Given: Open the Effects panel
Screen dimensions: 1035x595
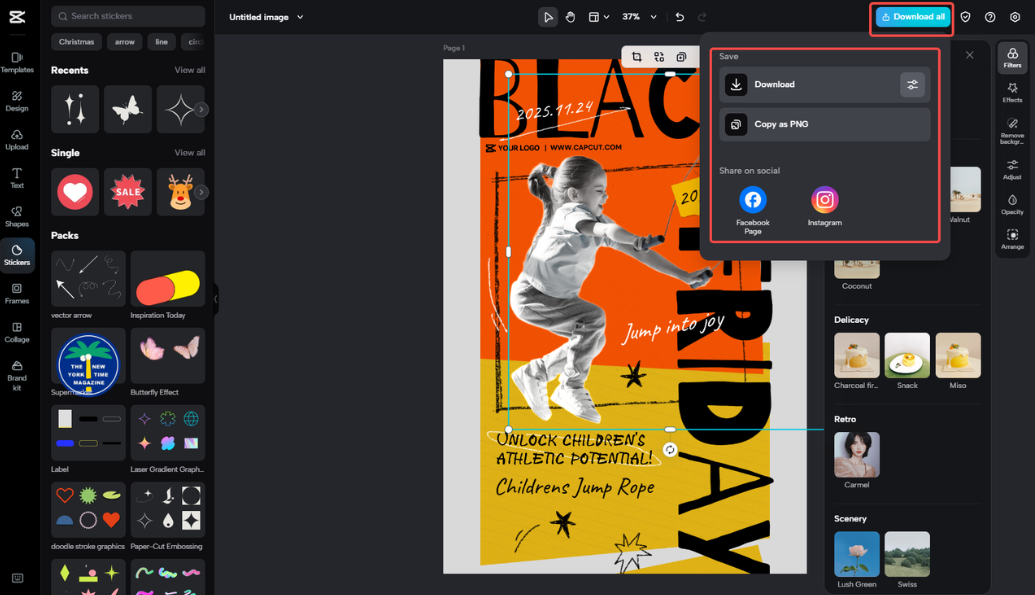Looking at the screenshot, I should pos(1012,92).
